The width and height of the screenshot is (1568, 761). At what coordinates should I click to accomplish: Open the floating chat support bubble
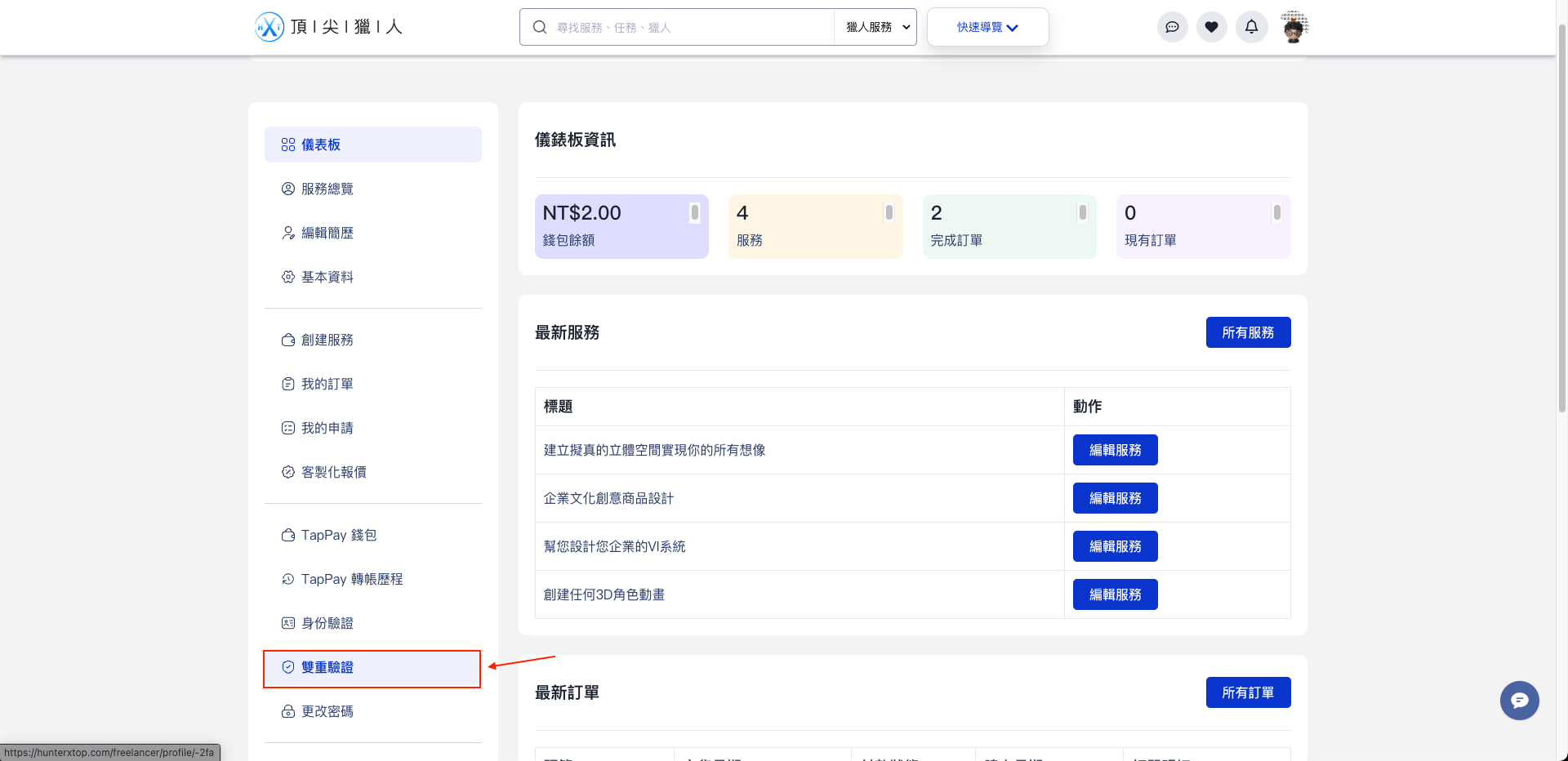1519,701
